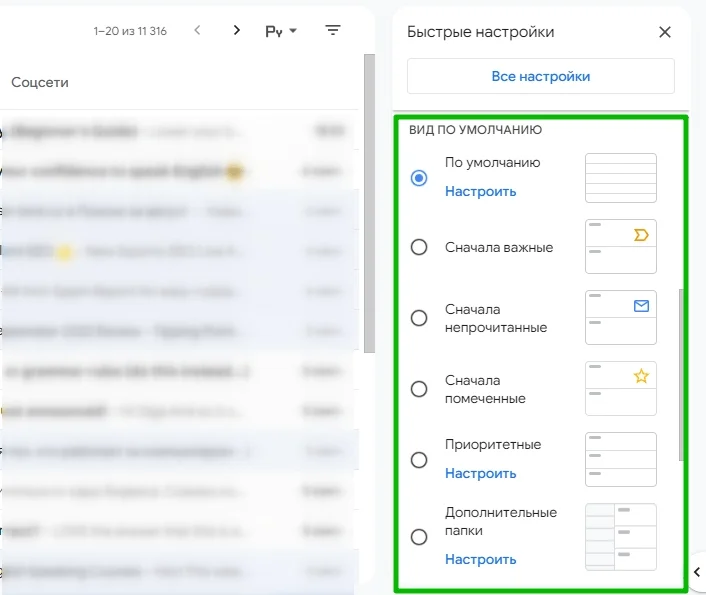
Task: Click the Дополнительные папки layout preview icon
Action: coord(620,536)
